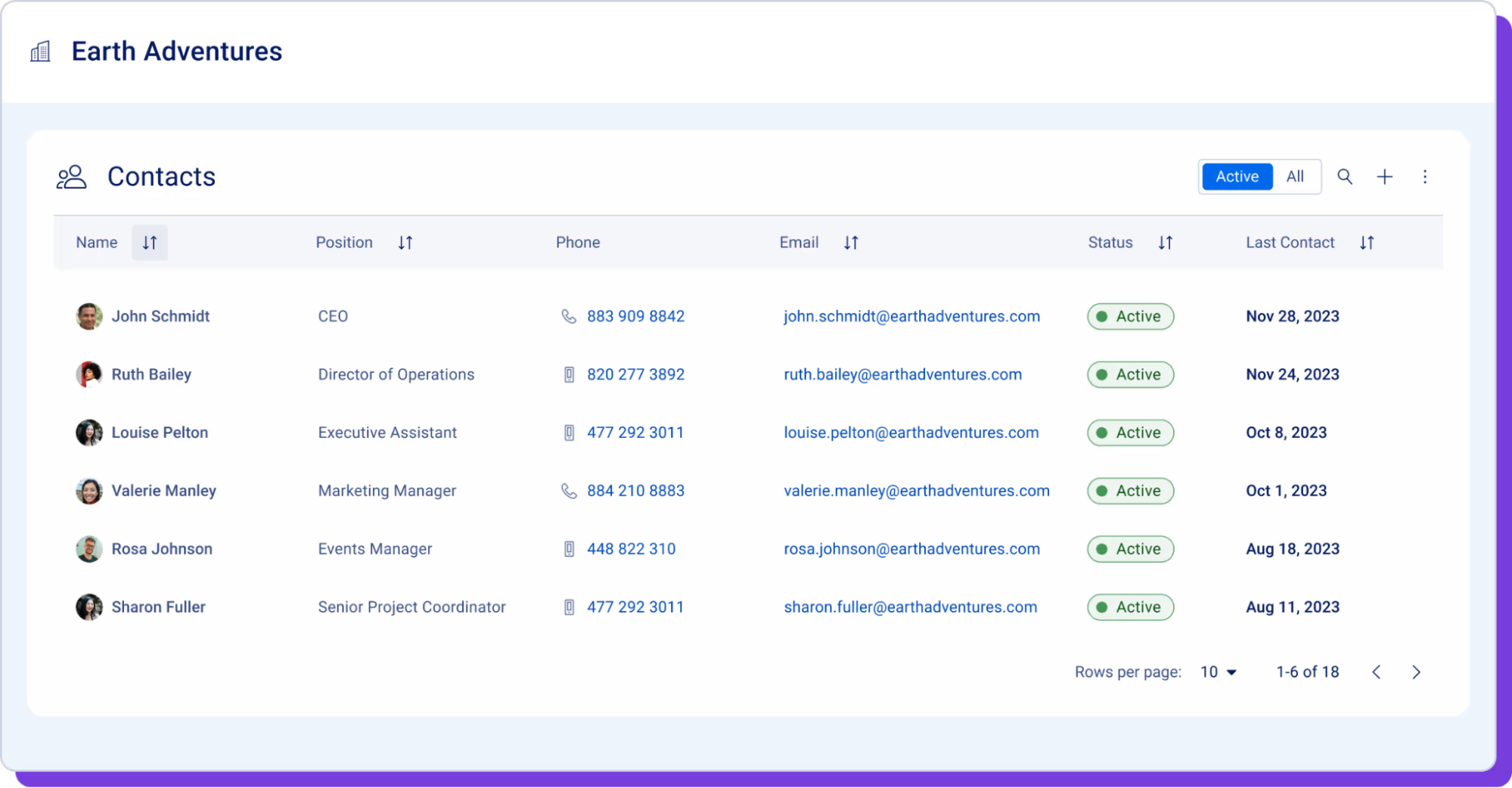
Task: Click the Earth Adventures building icon
Action: (40, 51)
